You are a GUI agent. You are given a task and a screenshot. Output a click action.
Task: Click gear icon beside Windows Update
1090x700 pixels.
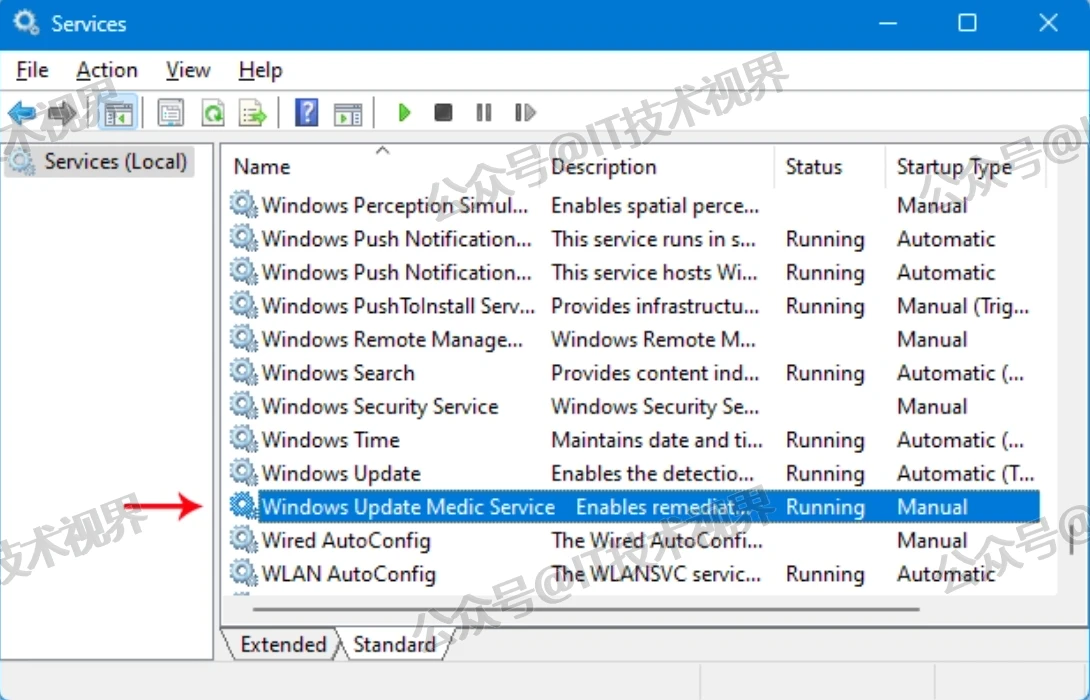point(243,473)
